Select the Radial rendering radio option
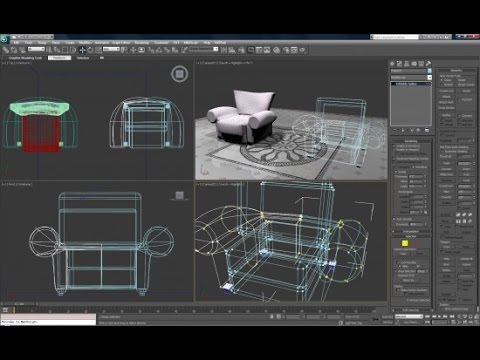This screenshot has width=480, height=360. point(397,172)
